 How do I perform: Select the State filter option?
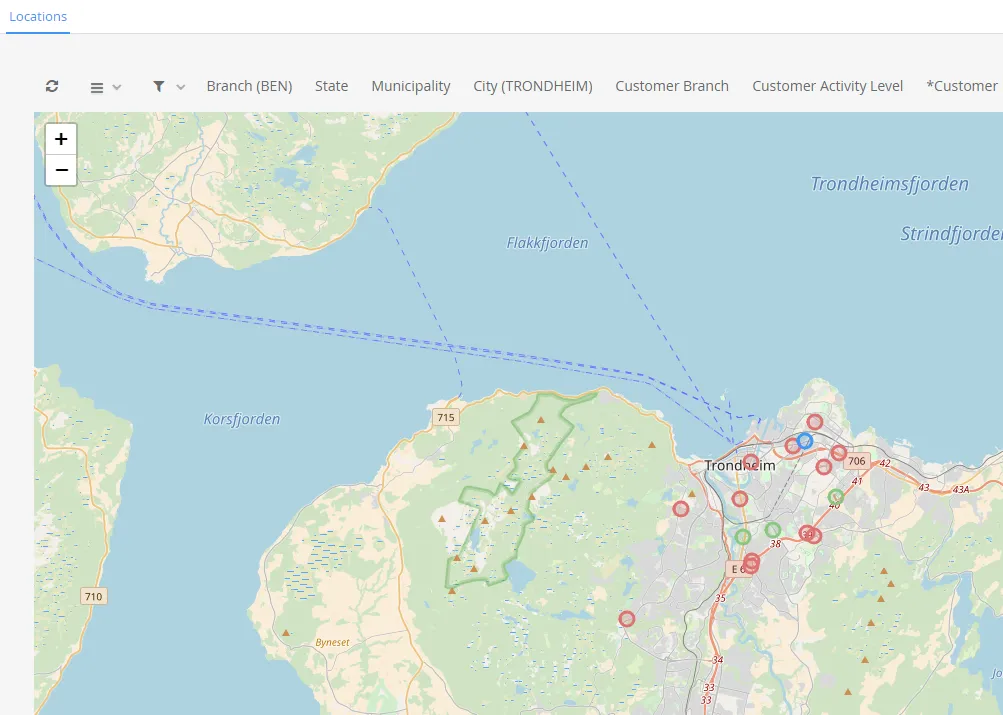tap(331, 86)
